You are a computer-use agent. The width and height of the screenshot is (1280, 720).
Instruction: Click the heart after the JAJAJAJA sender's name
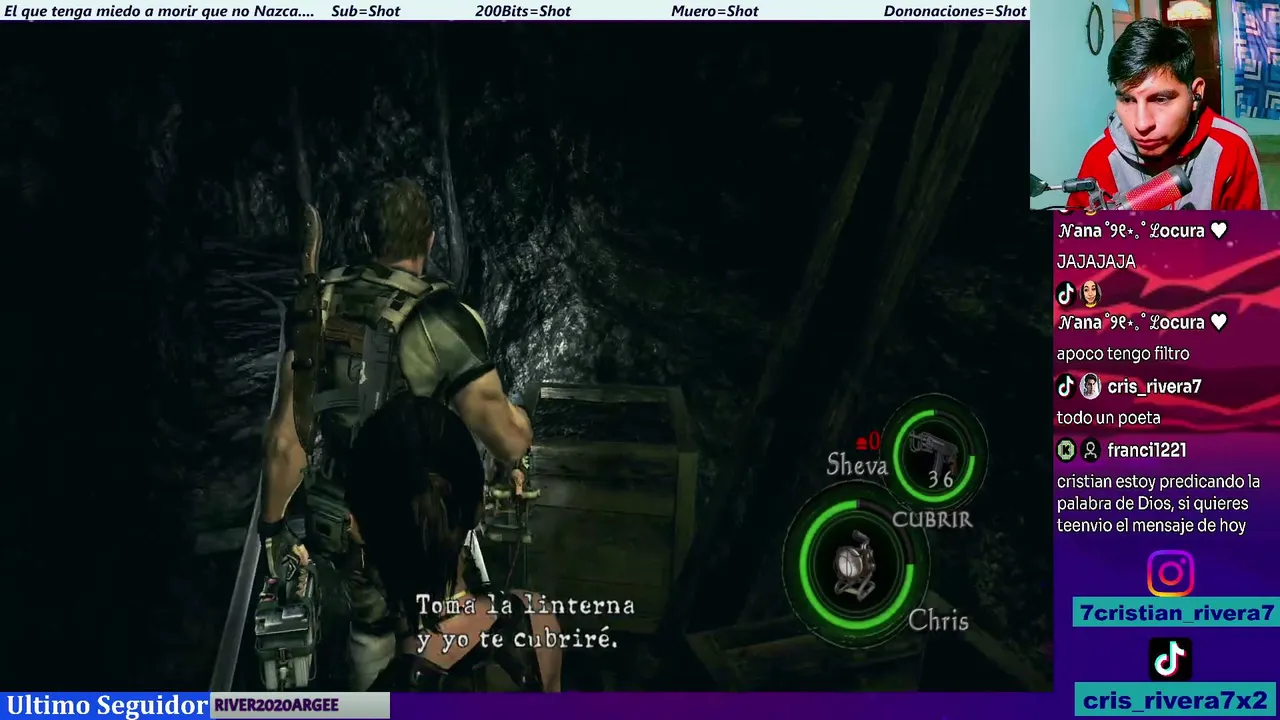[1218, 230]
